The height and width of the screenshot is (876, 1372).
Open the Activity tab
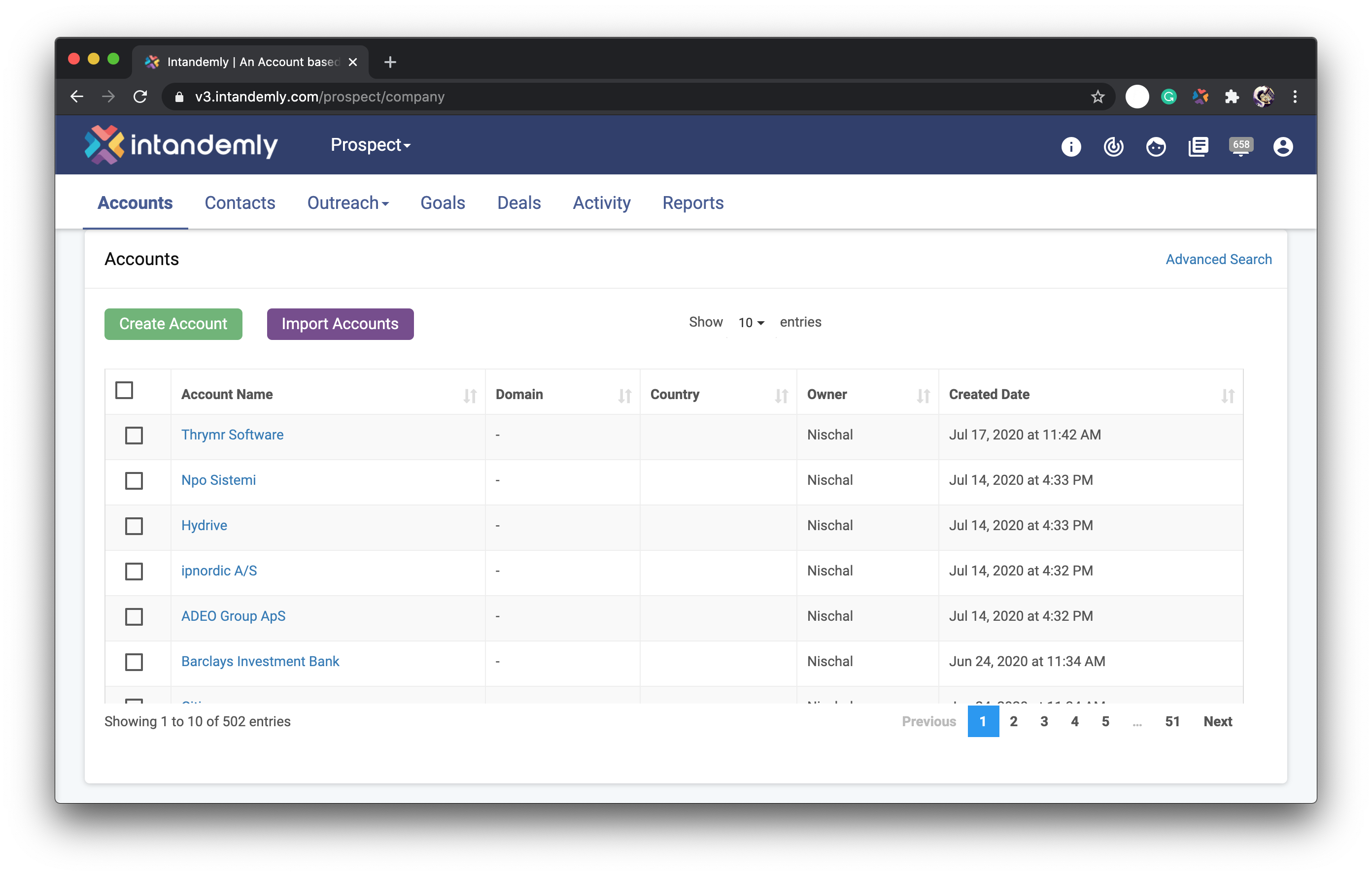click(602, 203)
